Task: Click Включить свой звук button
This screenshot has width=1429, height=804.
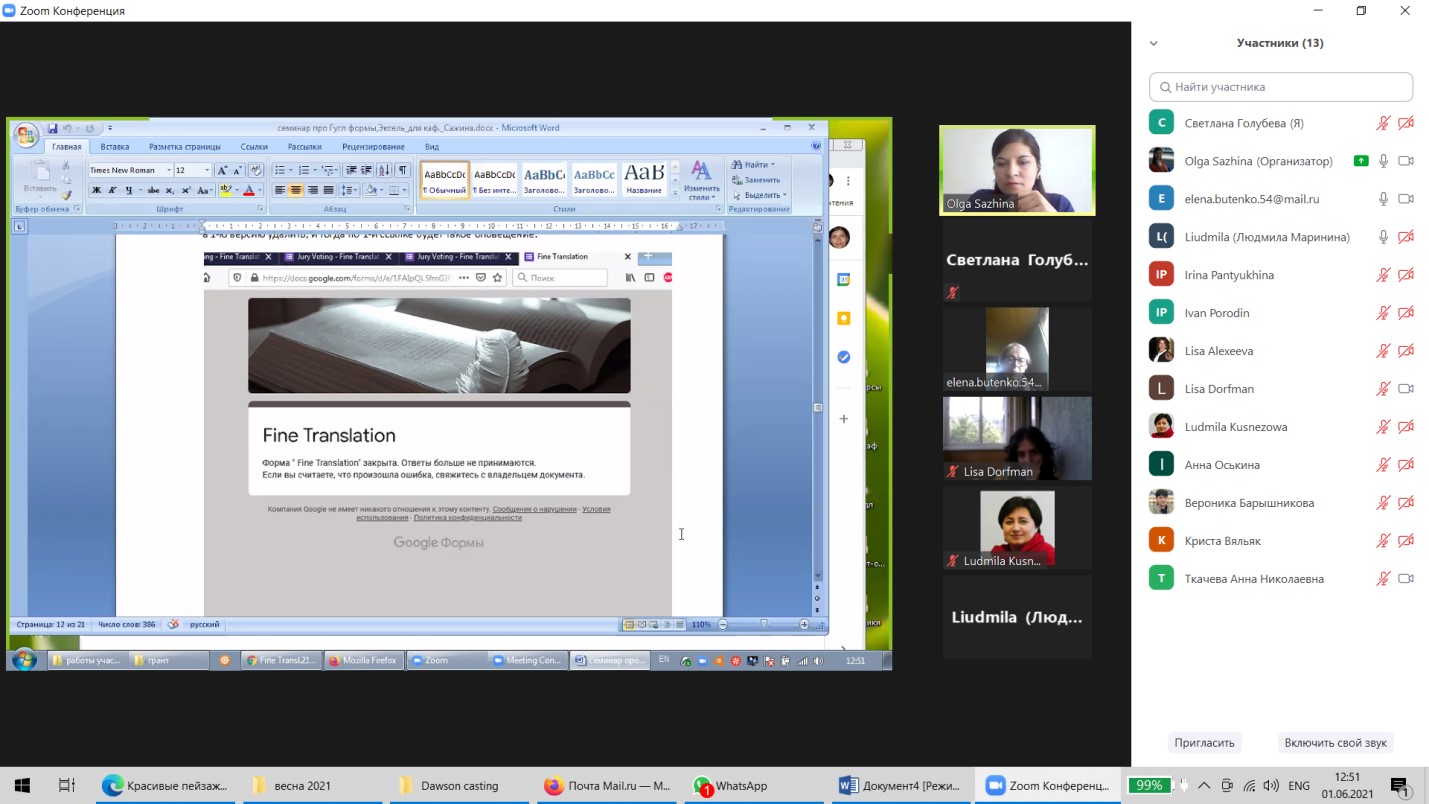Action: pos(1336,742)
